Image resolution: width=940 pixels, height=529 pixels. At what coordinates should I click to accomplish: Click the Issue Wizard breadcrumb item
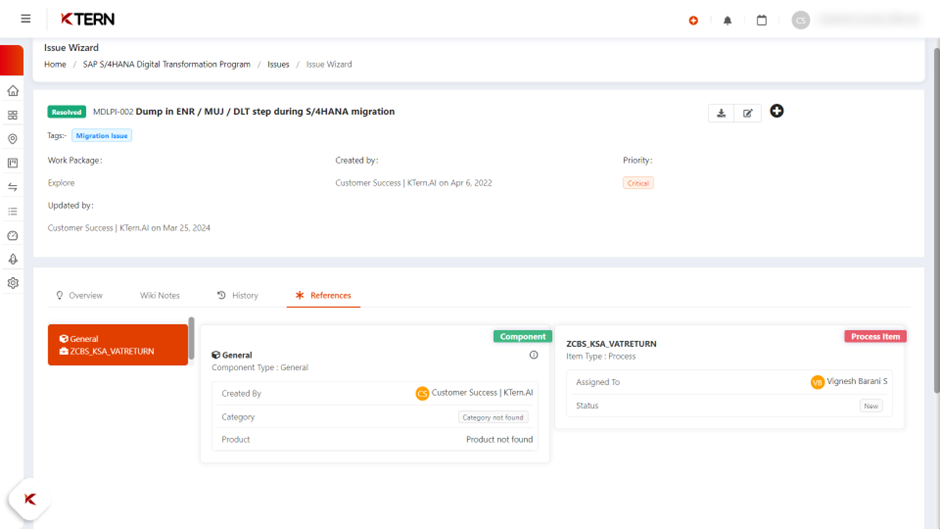pos(329,64)
